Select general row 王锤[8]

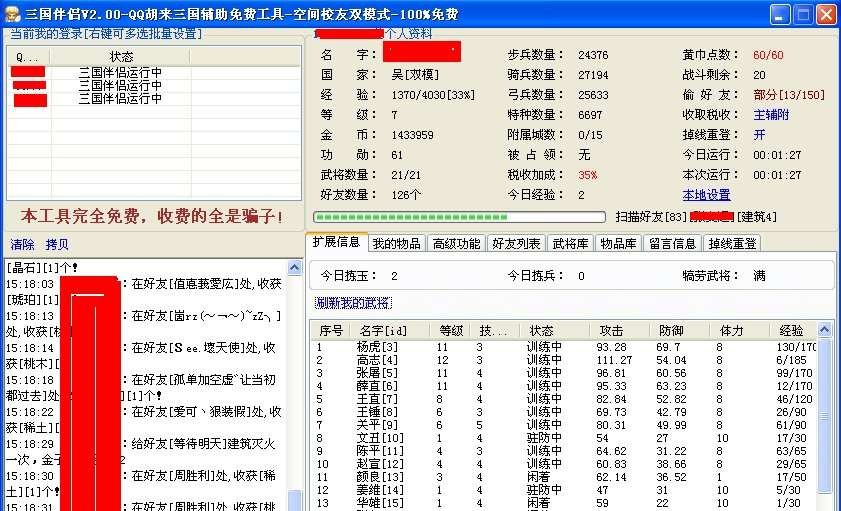[x=563, y=412]
